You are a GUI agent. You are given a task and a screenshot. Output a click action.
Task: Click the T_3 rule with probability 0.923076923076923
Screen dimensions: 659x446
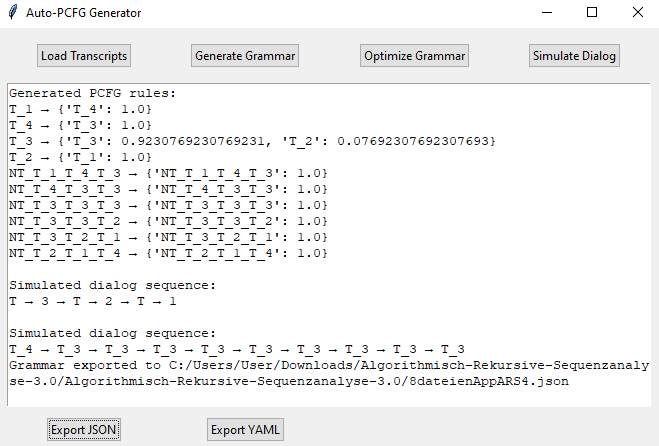coord(250,141)
